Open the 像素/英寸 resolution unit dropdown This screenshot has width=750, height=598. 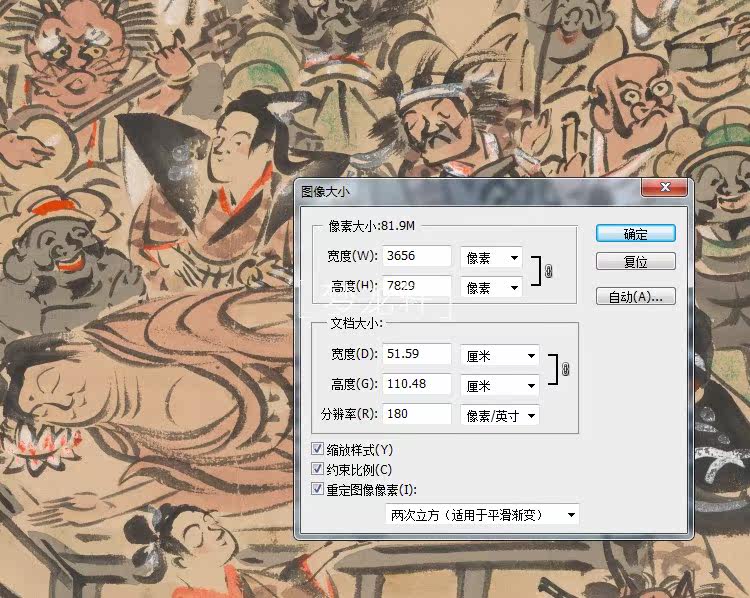pyautogui.click(x=500, y=416)
